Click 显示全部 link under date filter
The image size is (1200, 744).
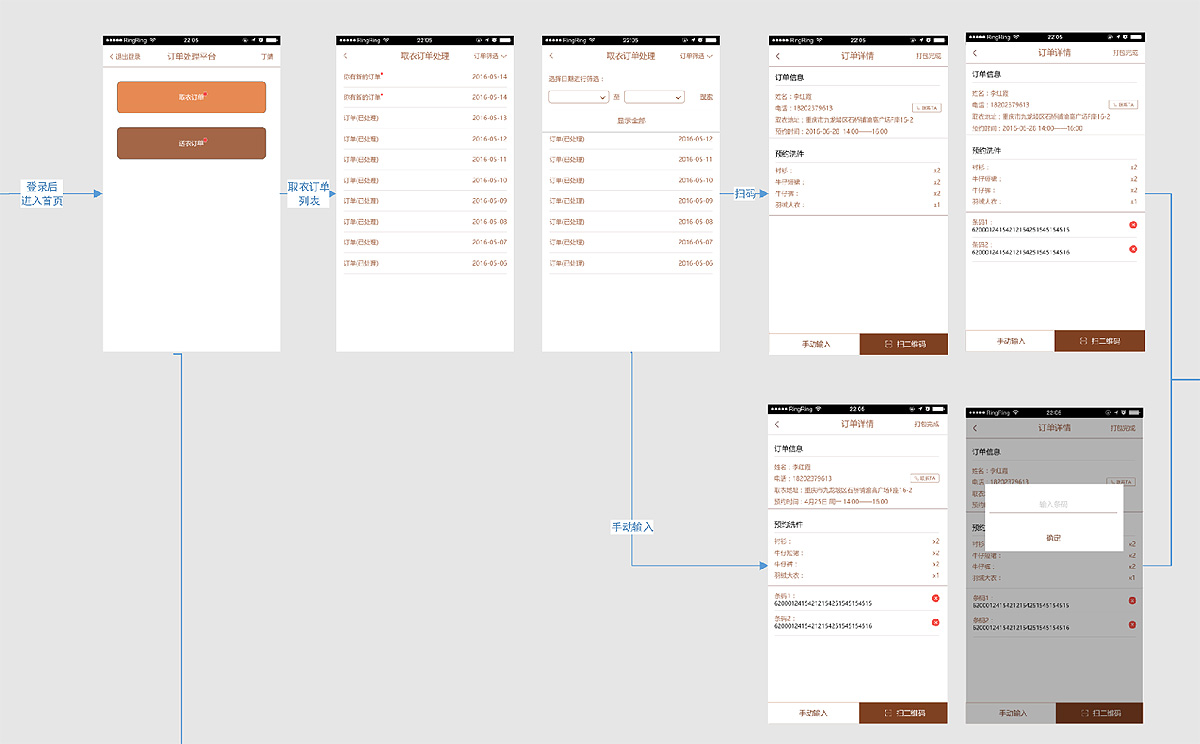click(x=631, y=120)
